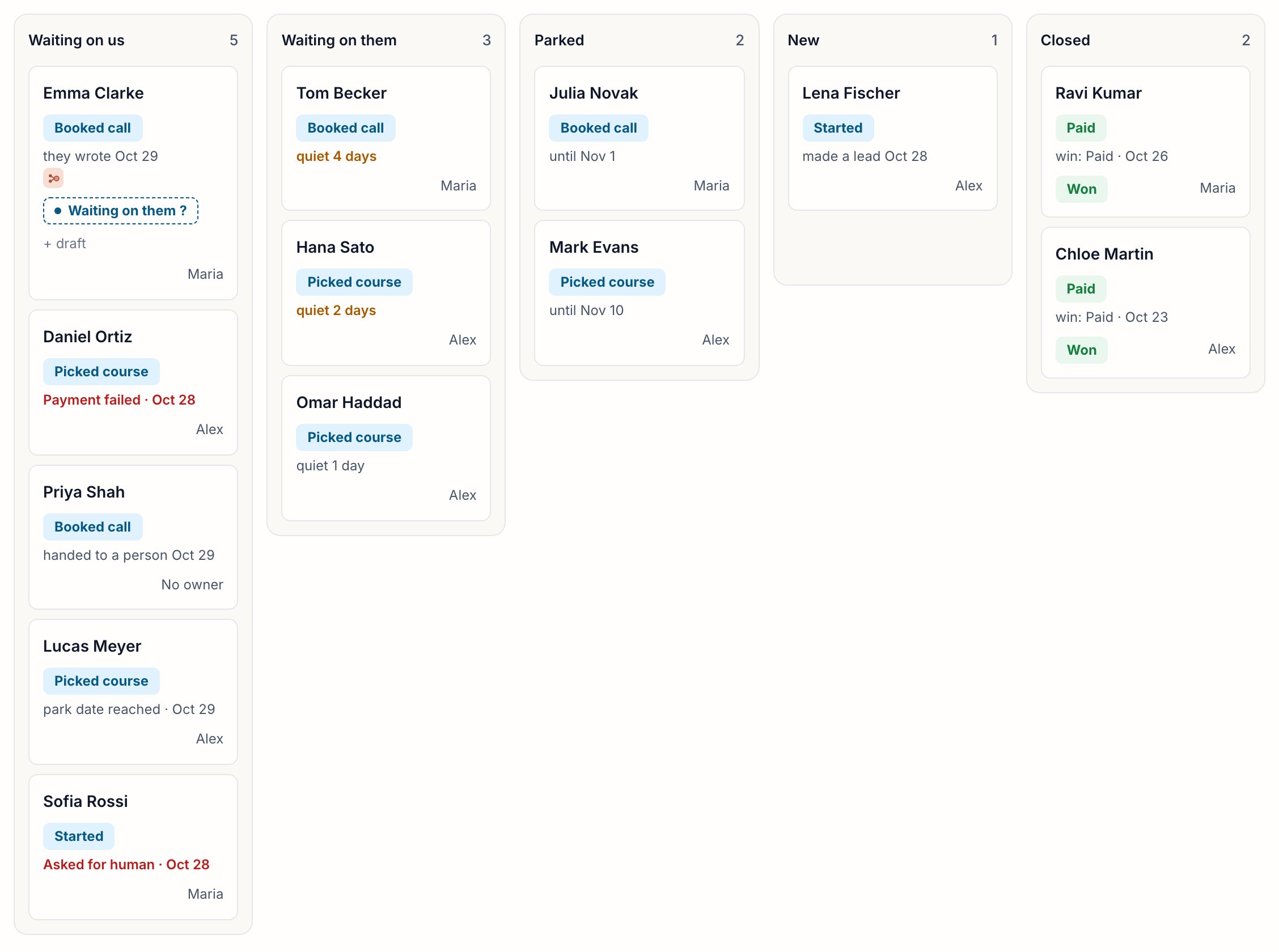Click the Started tag on Lena Fischer
The width and height of the screenshot is (1279, 952).
click(838, 128)
